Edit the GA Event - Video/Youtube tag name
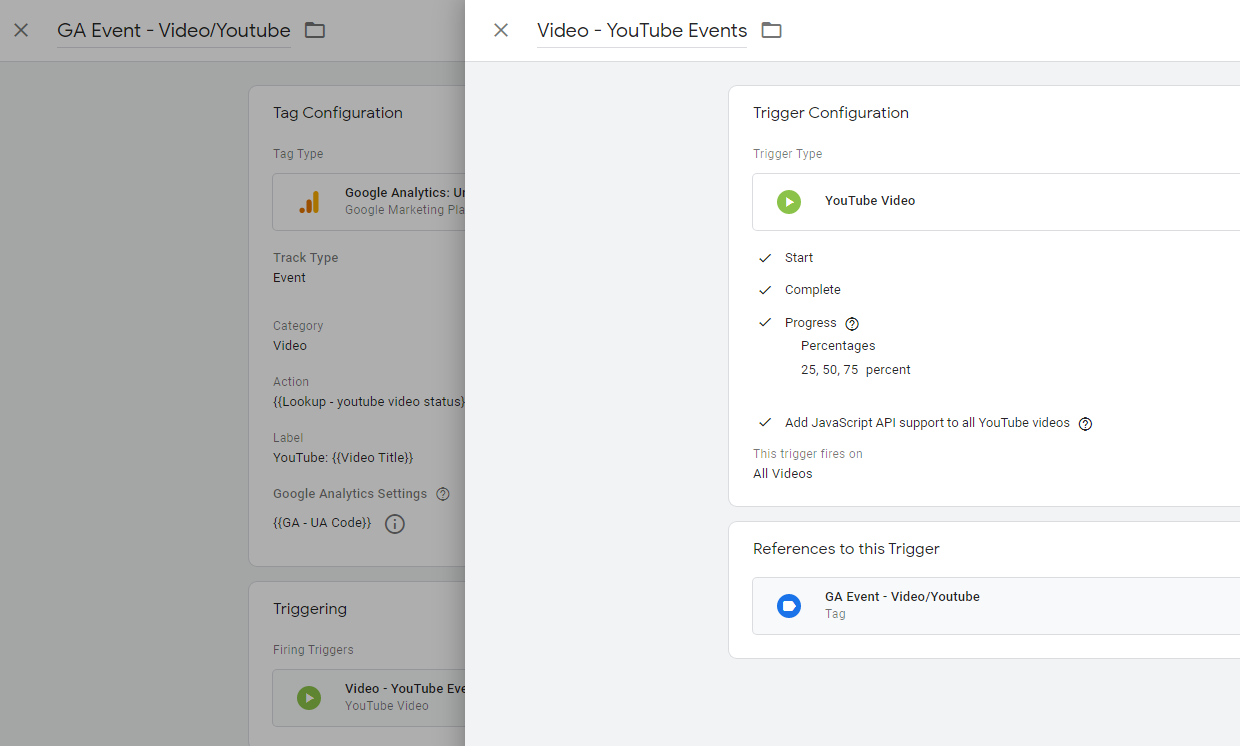 [174, 31]
